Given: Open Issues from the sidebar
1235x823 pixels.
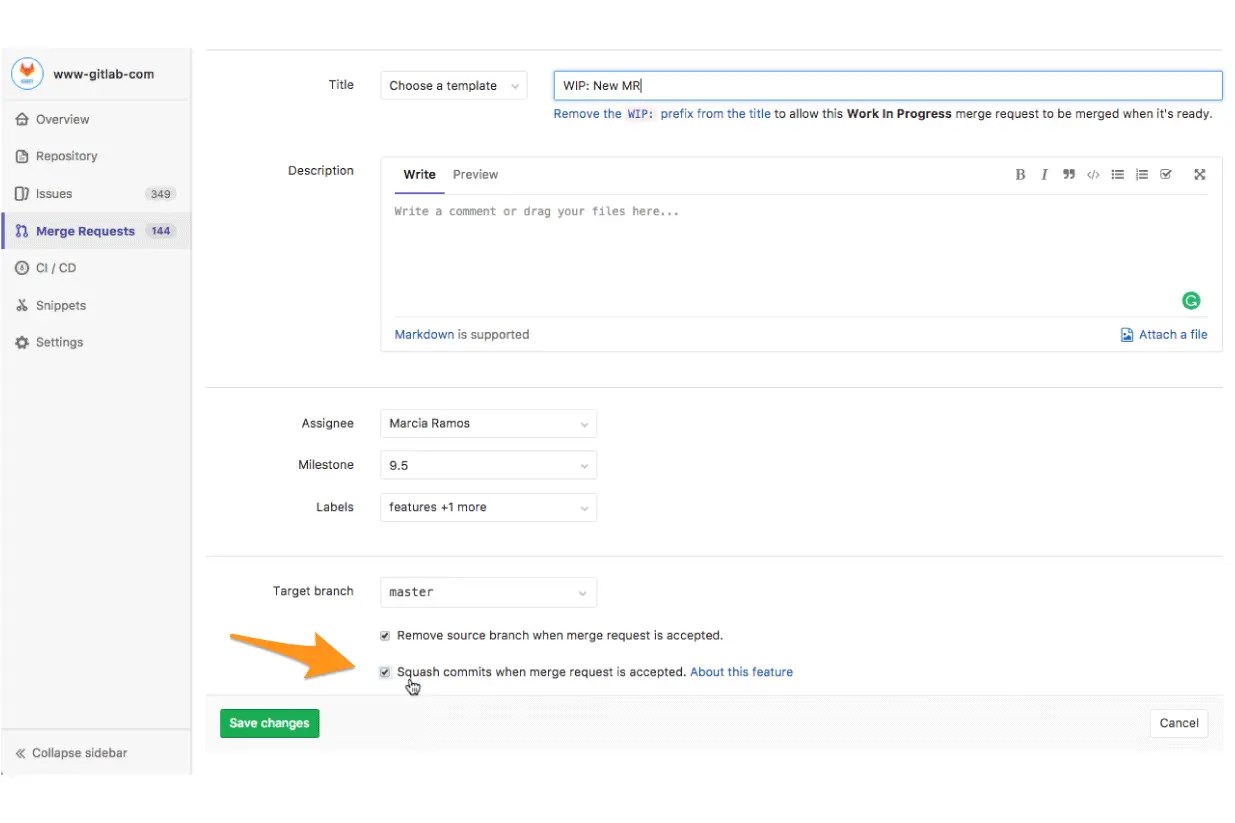Looking at the screenshot, I should tap(55, 193).
